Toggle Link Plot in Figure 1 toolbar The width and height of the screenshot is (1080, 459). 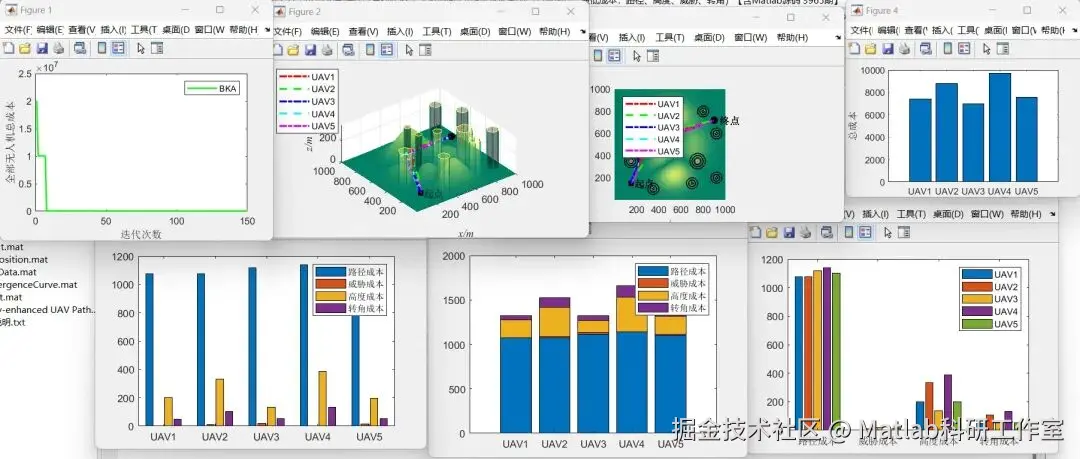(80, 48)
